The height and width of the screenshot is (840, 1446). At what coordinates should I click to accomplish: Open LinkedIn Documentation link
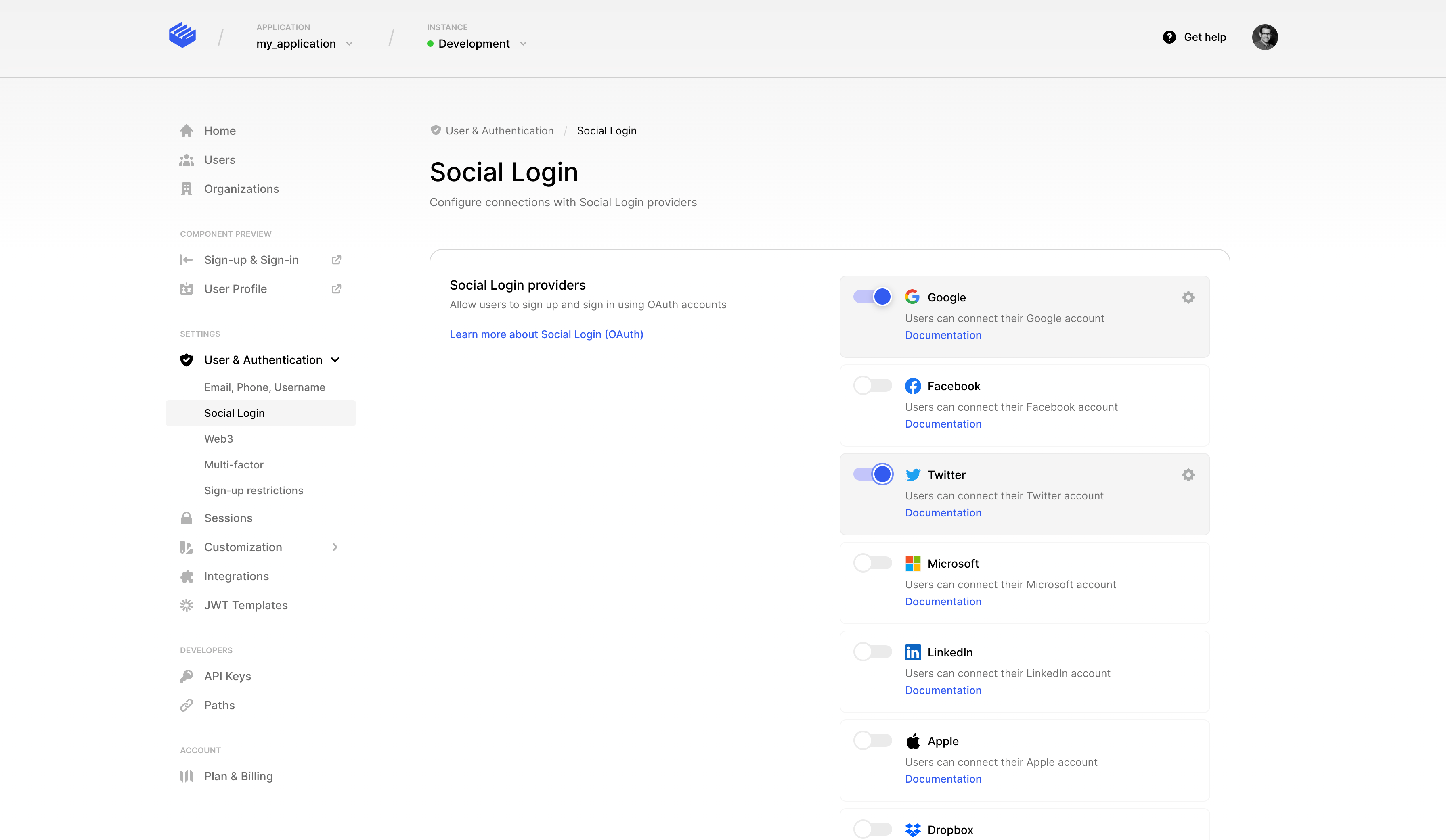[x=943, y=690]
